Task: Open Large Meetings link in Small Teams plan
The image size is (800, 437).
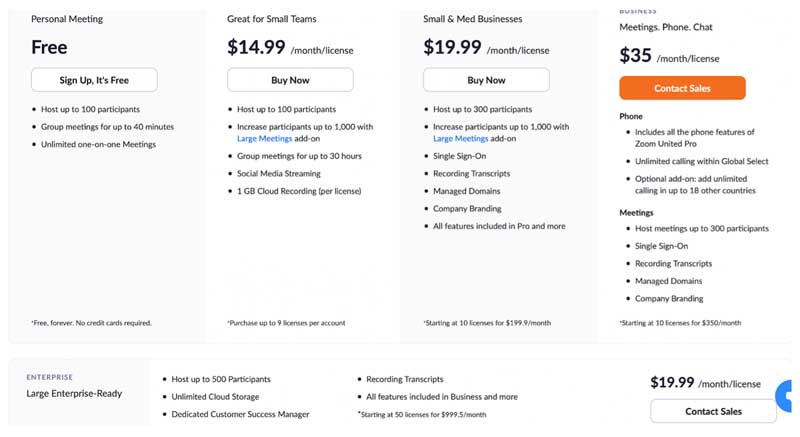Action: tap(264, 139)
